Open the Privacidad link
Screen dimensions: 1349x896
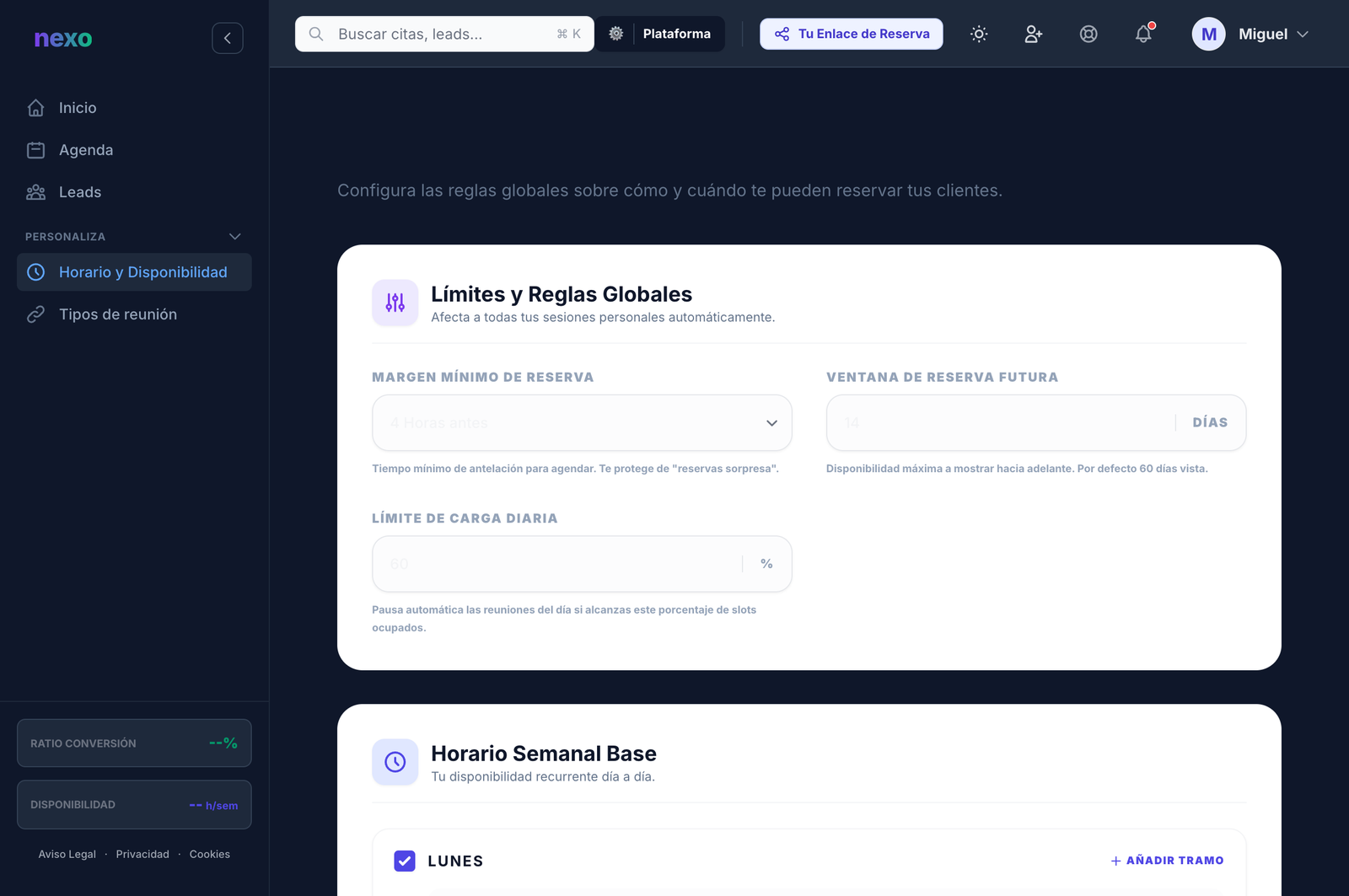[x=142, y=854]
